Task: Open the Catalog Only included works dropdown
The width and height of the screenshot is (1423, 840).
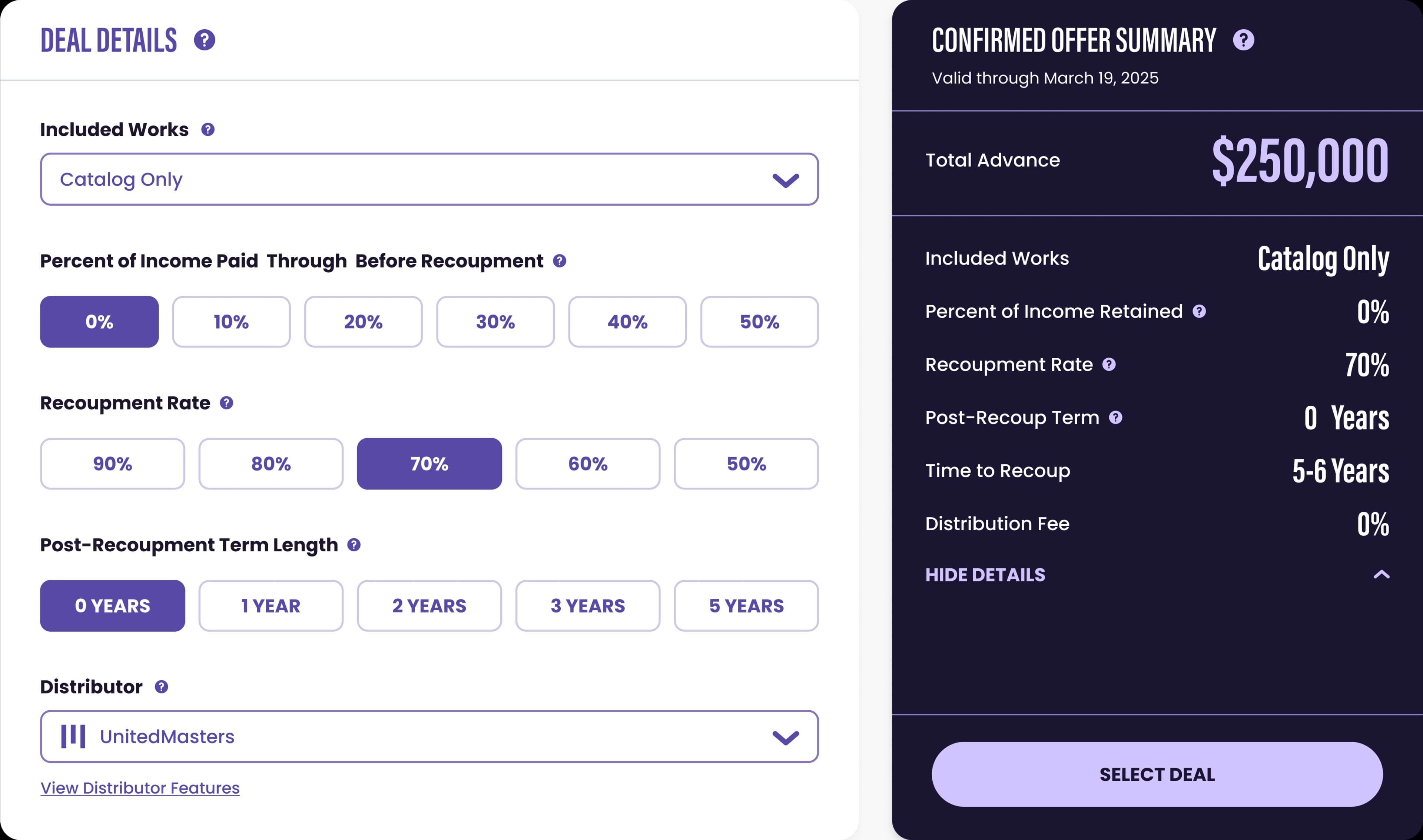Action: 429,179
